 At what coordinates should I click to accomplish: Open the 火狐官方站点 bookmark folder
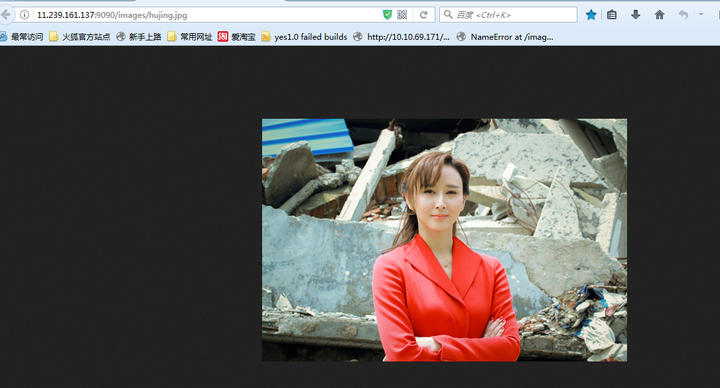80,37
